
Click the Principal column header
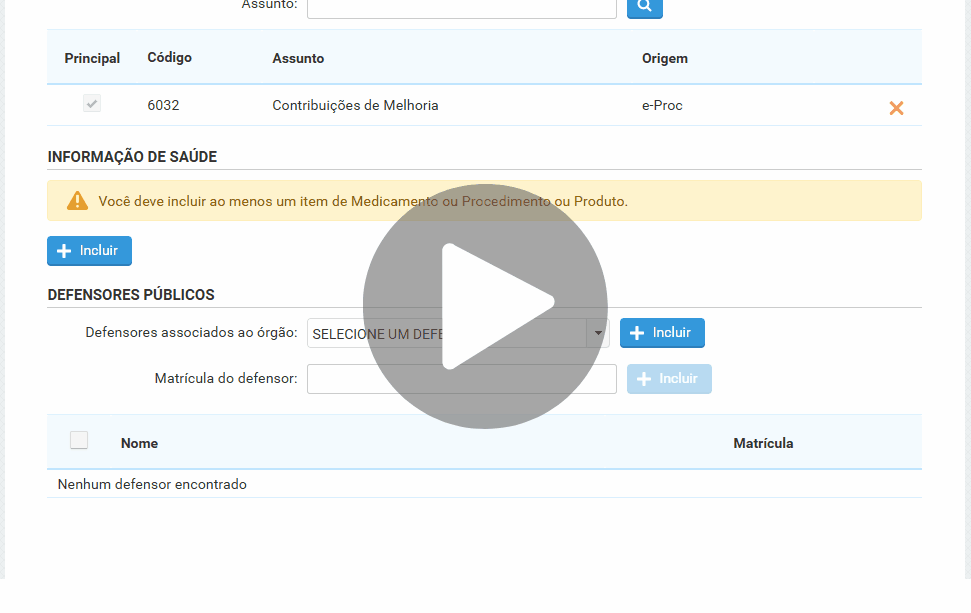(x=92, y=58)
